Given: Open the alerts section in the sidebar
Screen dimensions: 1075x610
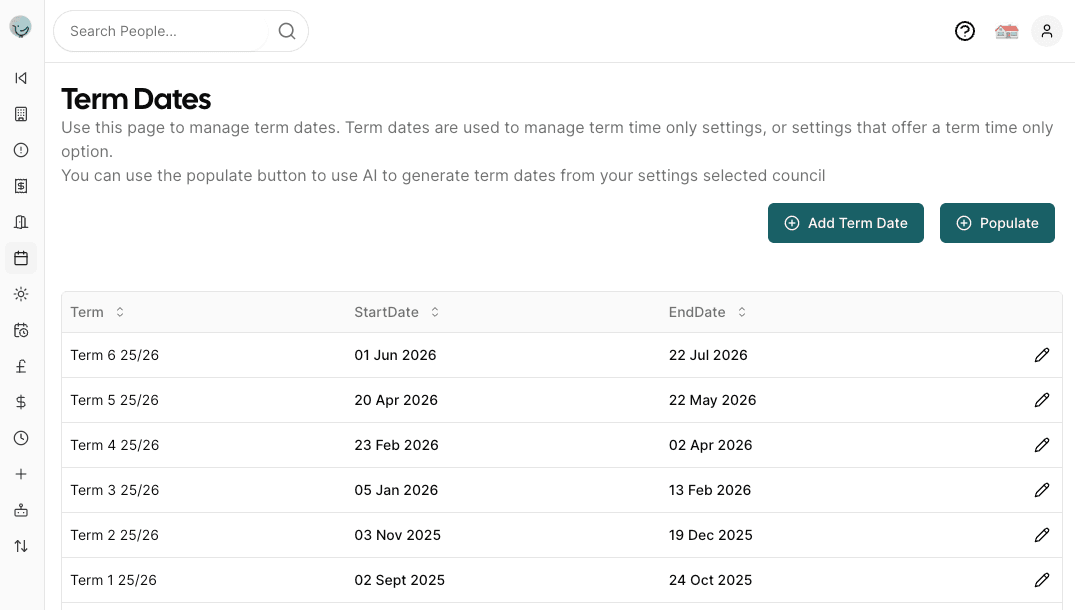Looking at the screenshot, I should [x=21, y=149].
